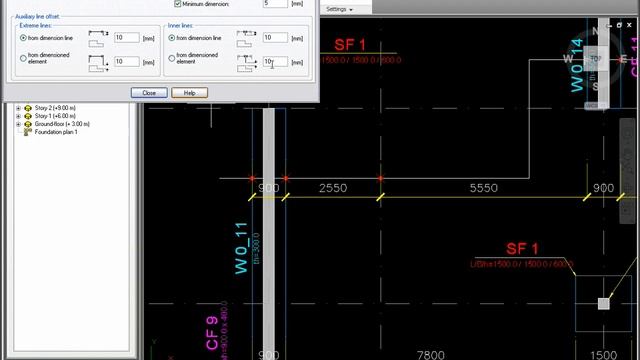Expand the Story 2 tree node
The image size is (640, 360).
[18, 108]
